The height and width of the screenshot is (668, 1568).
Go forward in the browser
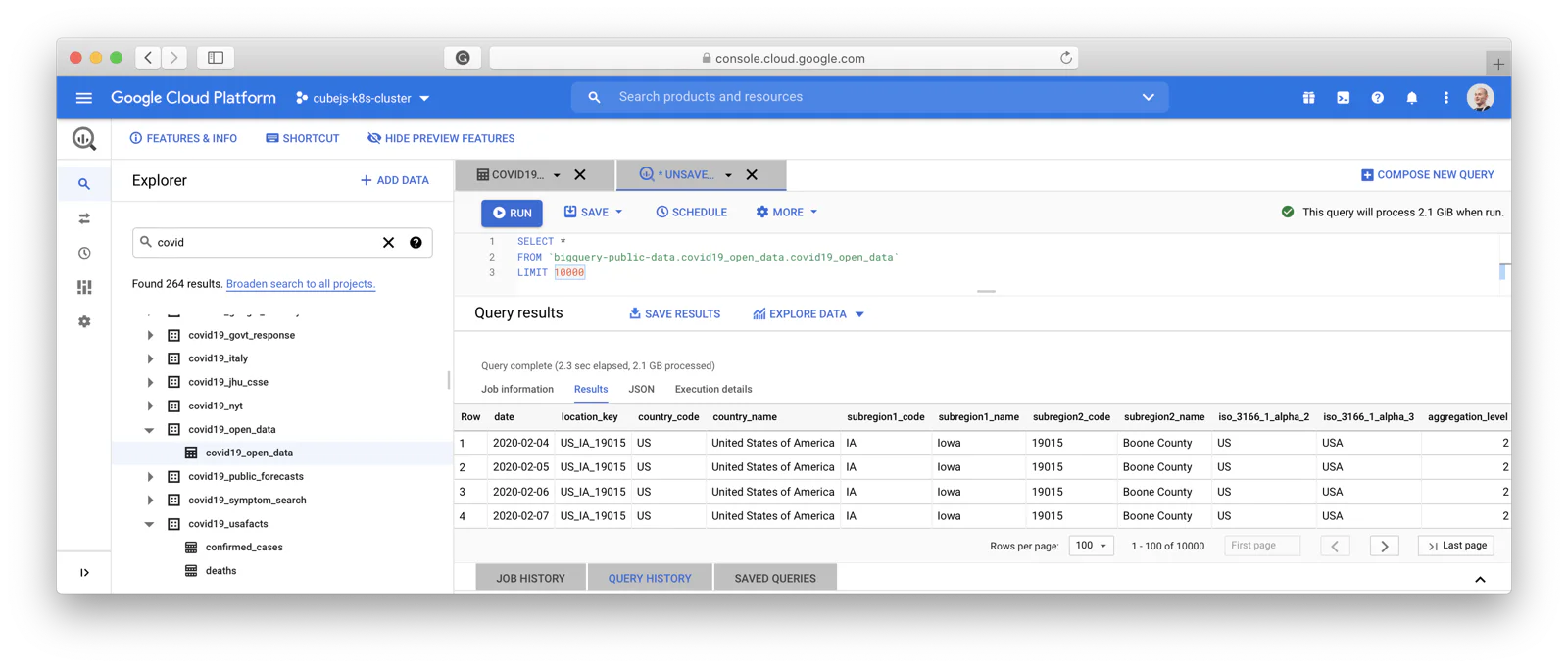[x=174, y=58]
